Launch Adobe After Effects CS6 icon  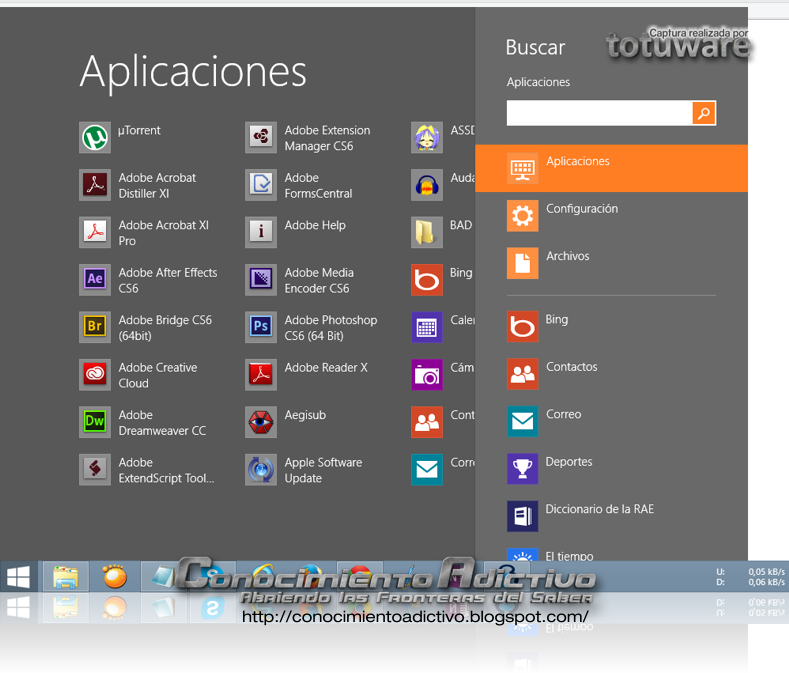95,279
